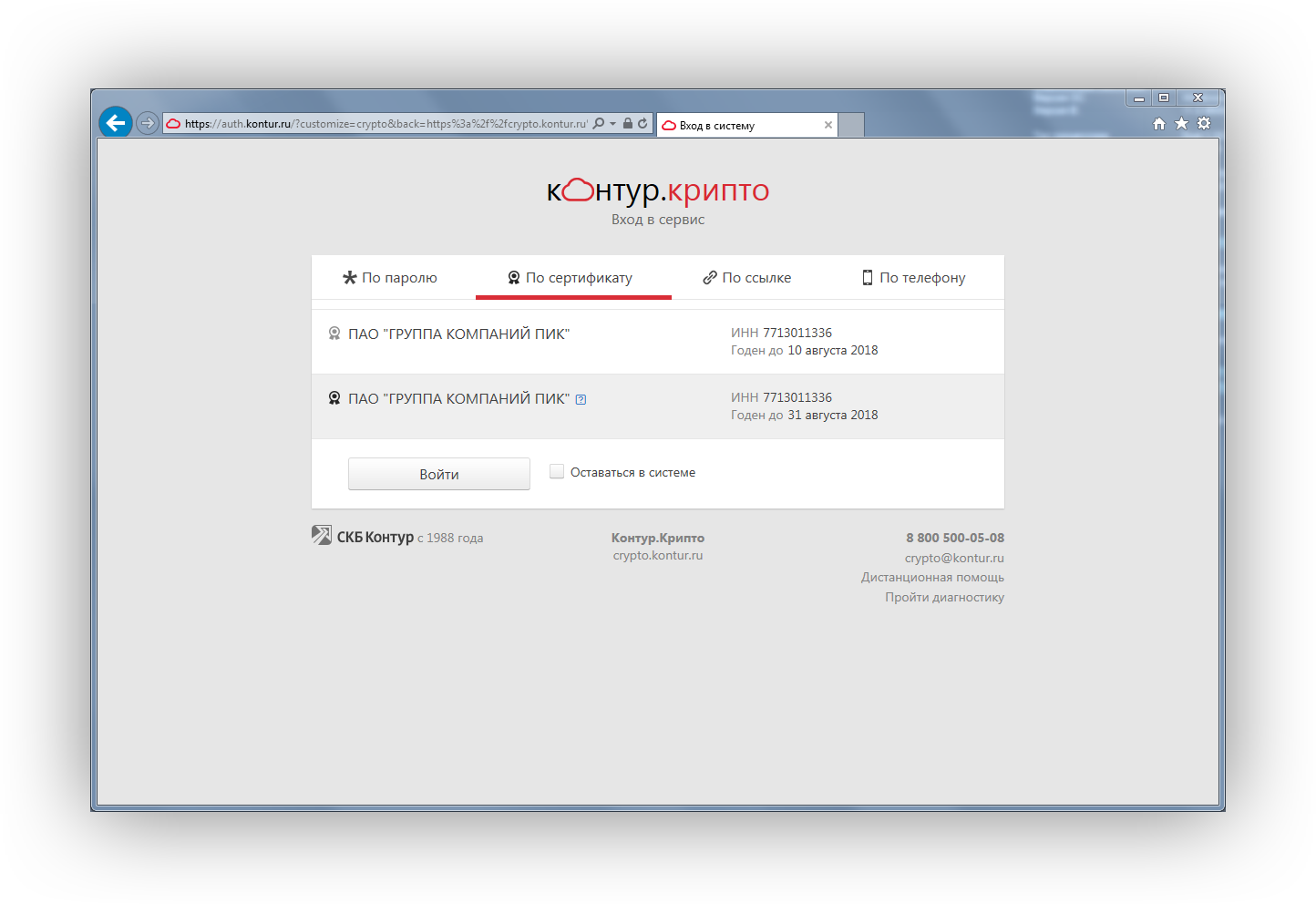Click the browser Home icon
The width and height of the screenshot is (1316, 904).
pyautogui.click(x=1159, y=123)
